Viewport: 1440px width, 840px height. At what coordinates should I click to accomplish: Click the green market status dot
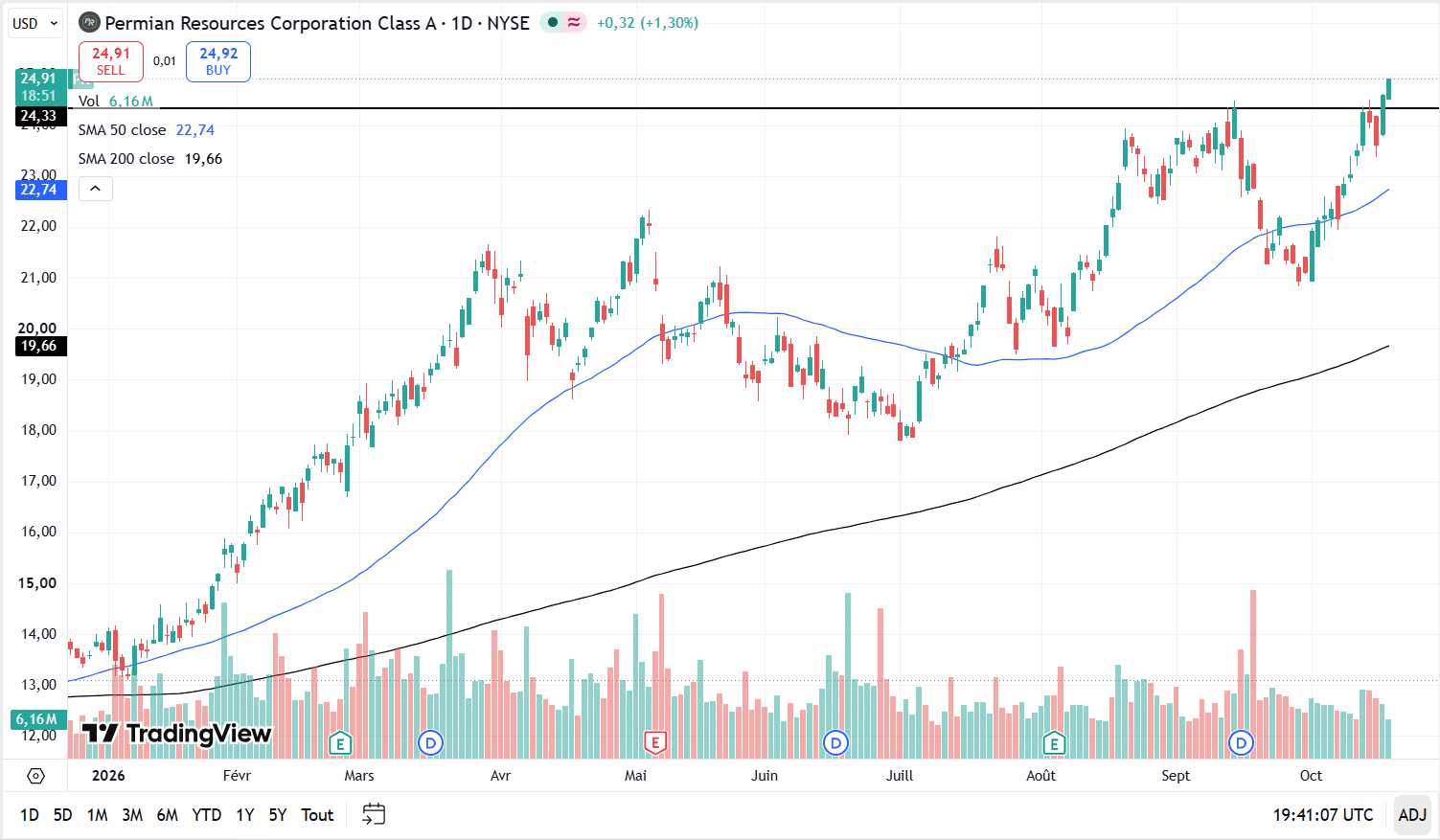click(x=553, y=23)
